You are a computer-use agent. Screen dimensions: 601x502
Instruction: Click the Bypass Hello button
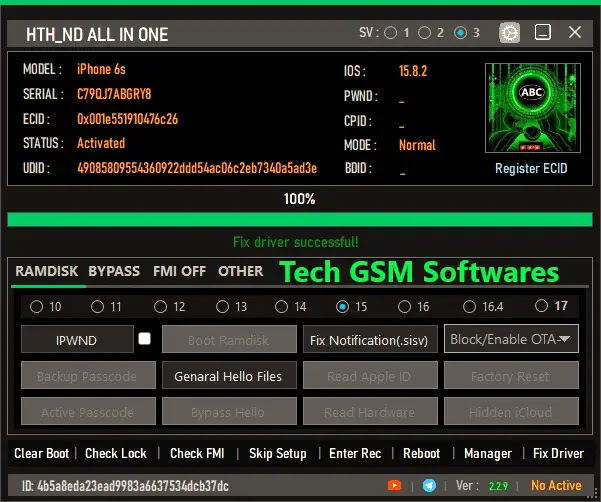(x=229, y=411)
